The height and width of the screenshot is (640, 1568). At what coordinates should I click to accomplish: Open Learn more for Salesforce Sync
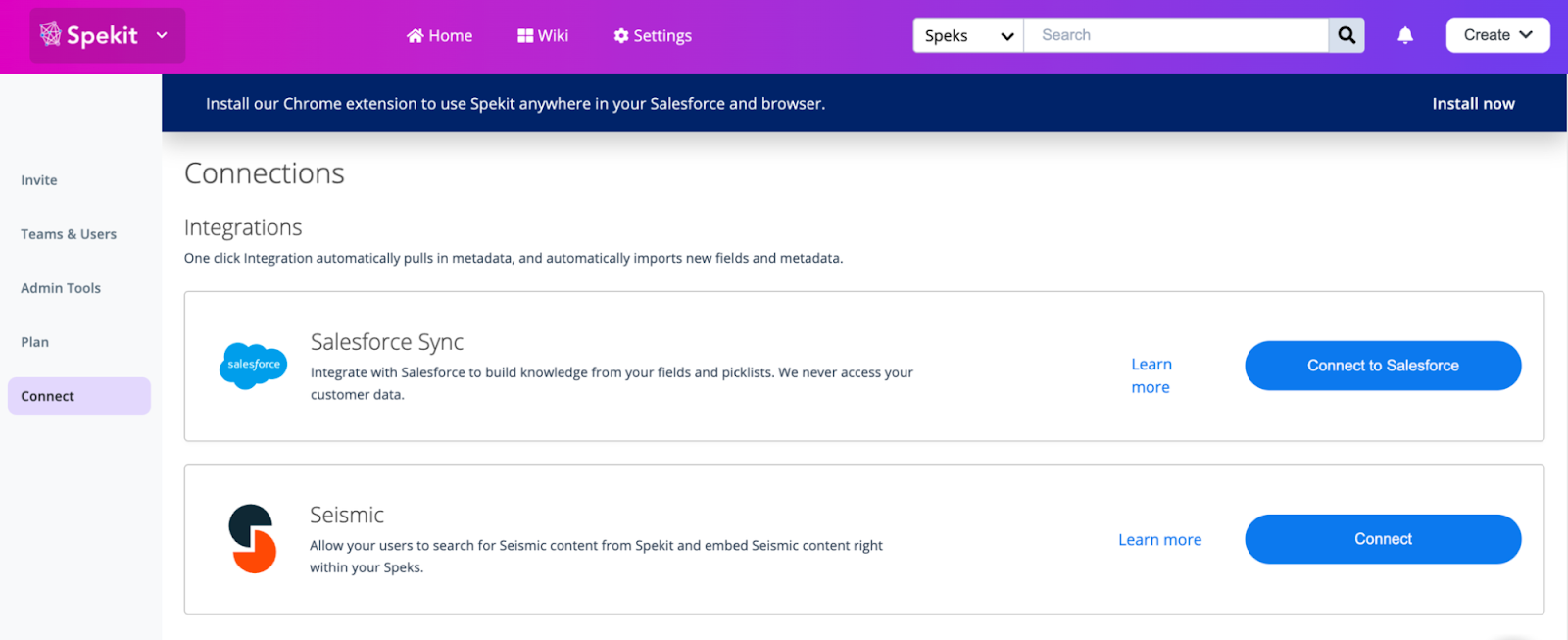coord(1151,375)
